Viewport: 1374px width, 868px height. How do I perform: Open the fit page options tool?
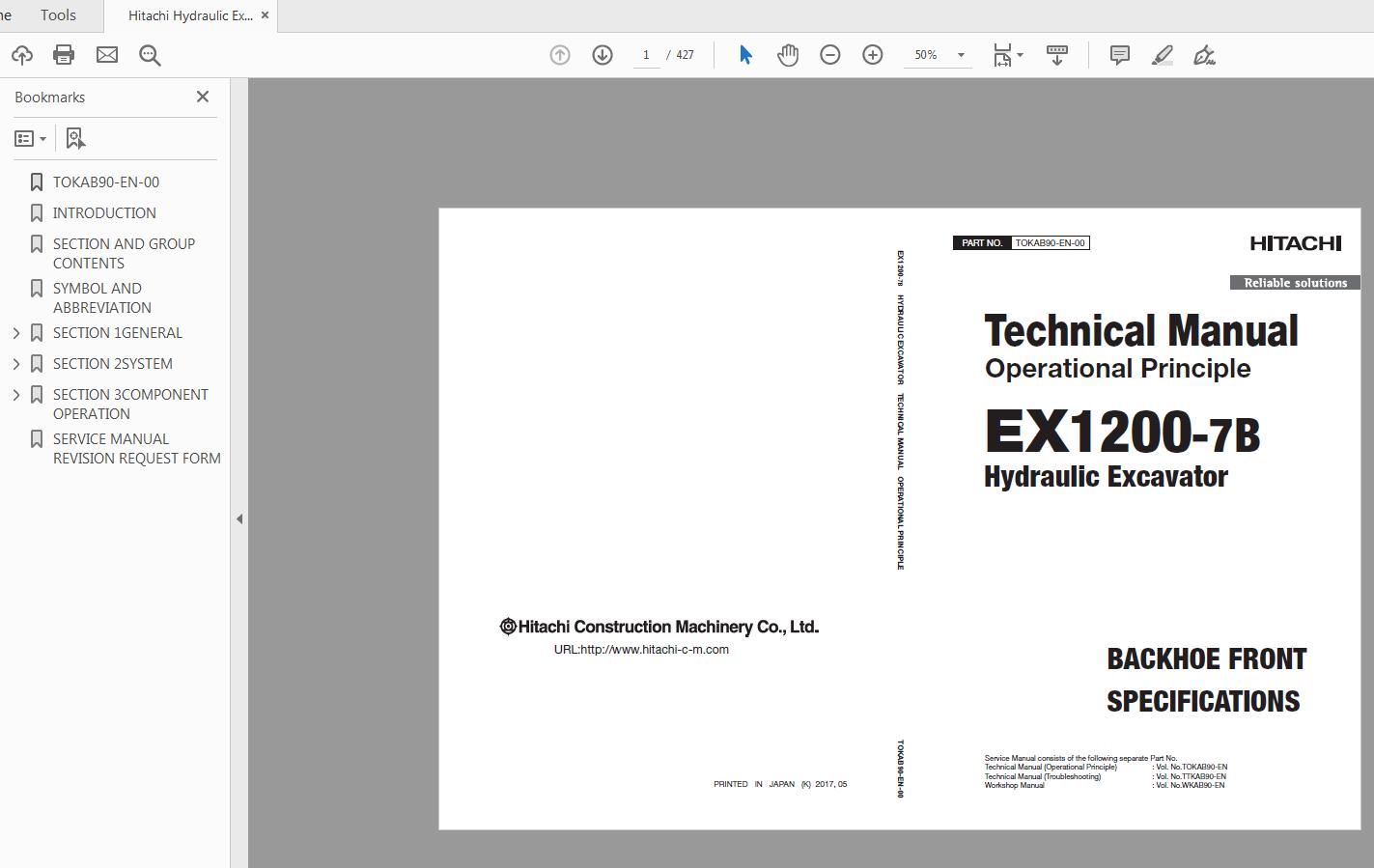[x=1007, y=55]
